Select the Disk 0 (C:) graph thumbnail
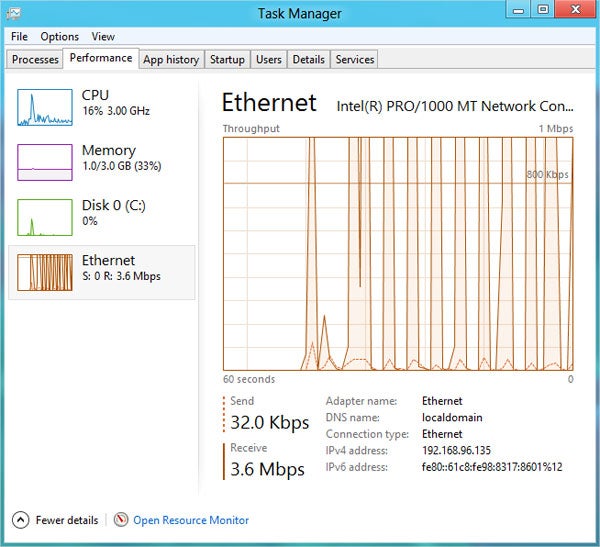This screenshot has width=600, height=547. [x=45, y=216]
